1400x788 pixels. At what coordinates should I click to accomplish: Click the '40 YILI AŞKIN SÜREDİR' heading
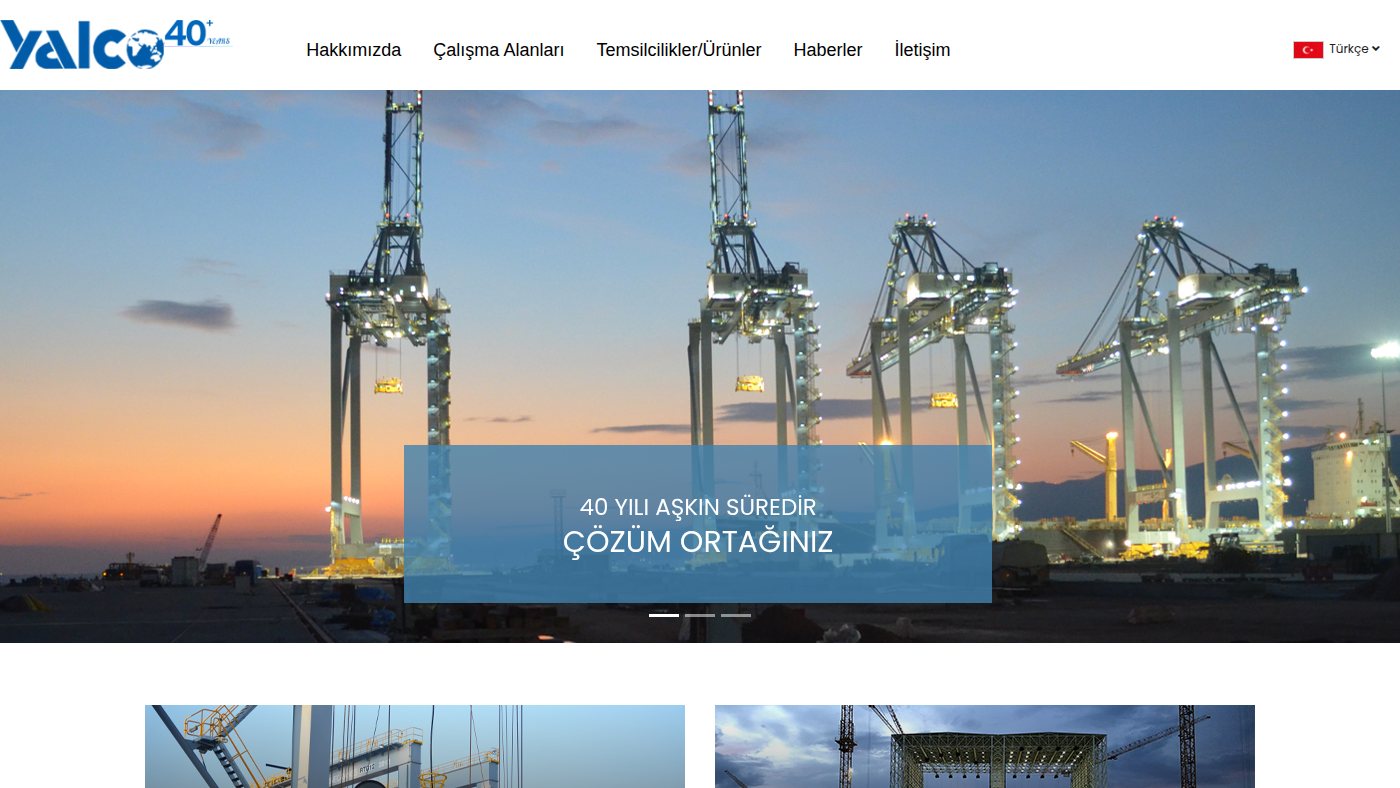click(698, 507)
